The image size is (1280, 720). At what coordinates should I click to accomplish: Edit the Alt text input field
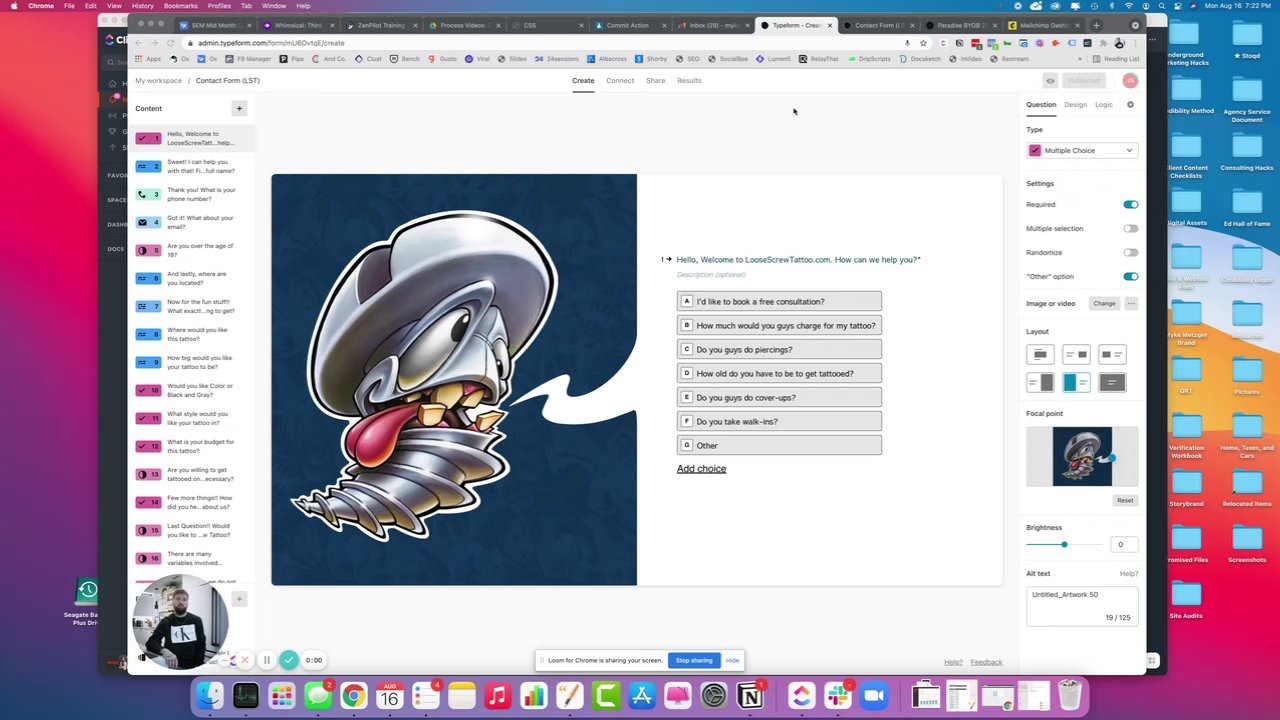point(1082,605)
